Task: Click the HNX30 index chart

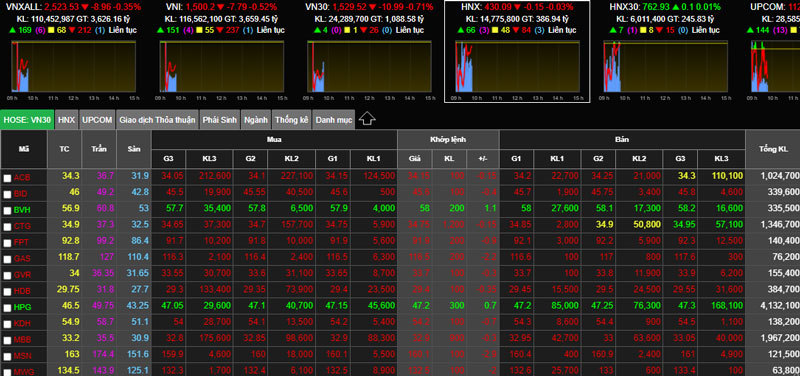Action: [665, 66]
